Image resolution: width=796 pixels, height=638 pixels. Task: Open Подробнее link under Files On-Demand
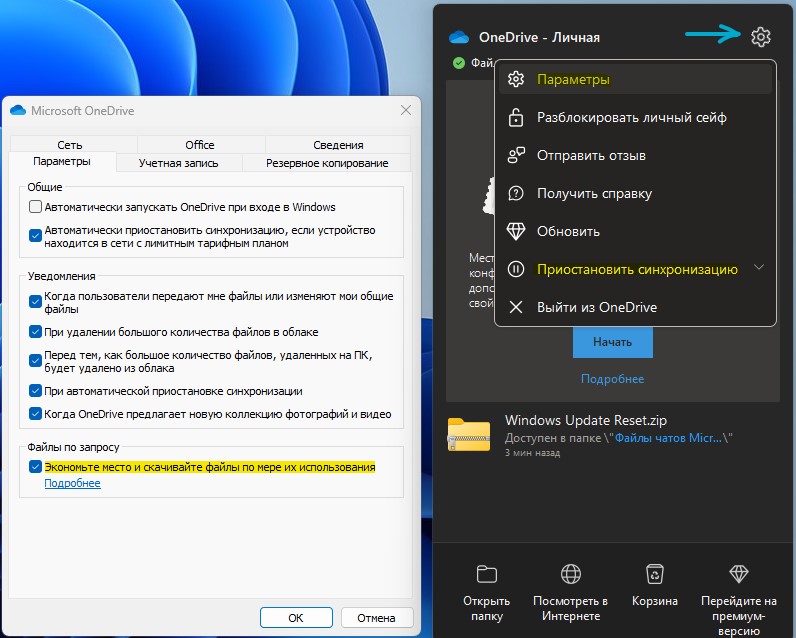tap(73, 483)
